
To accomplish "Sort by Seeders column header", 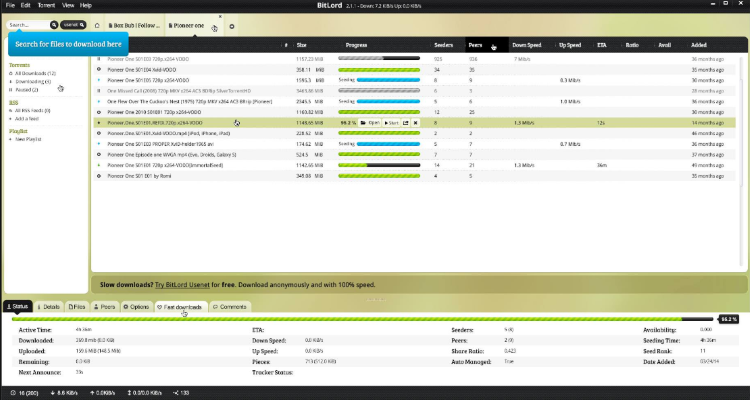I will [443, 45].
